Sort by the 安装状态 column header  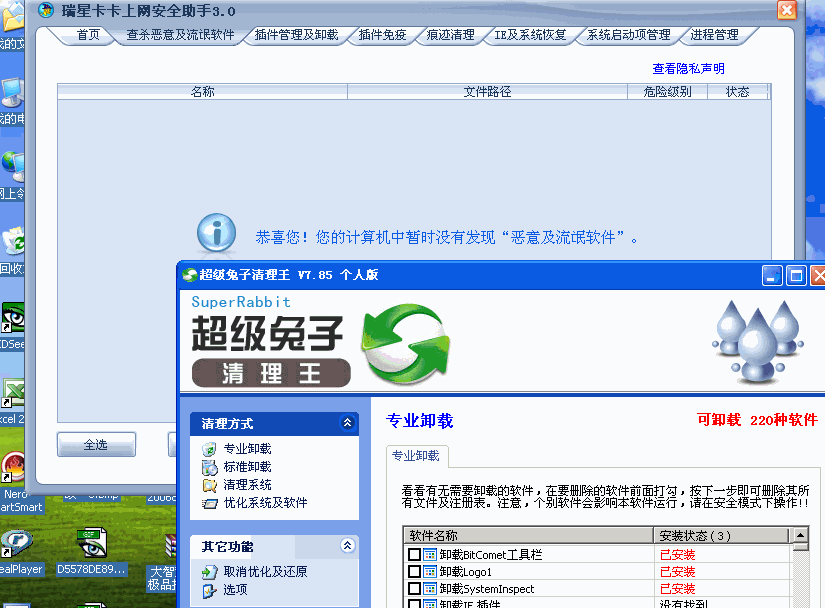720,536
